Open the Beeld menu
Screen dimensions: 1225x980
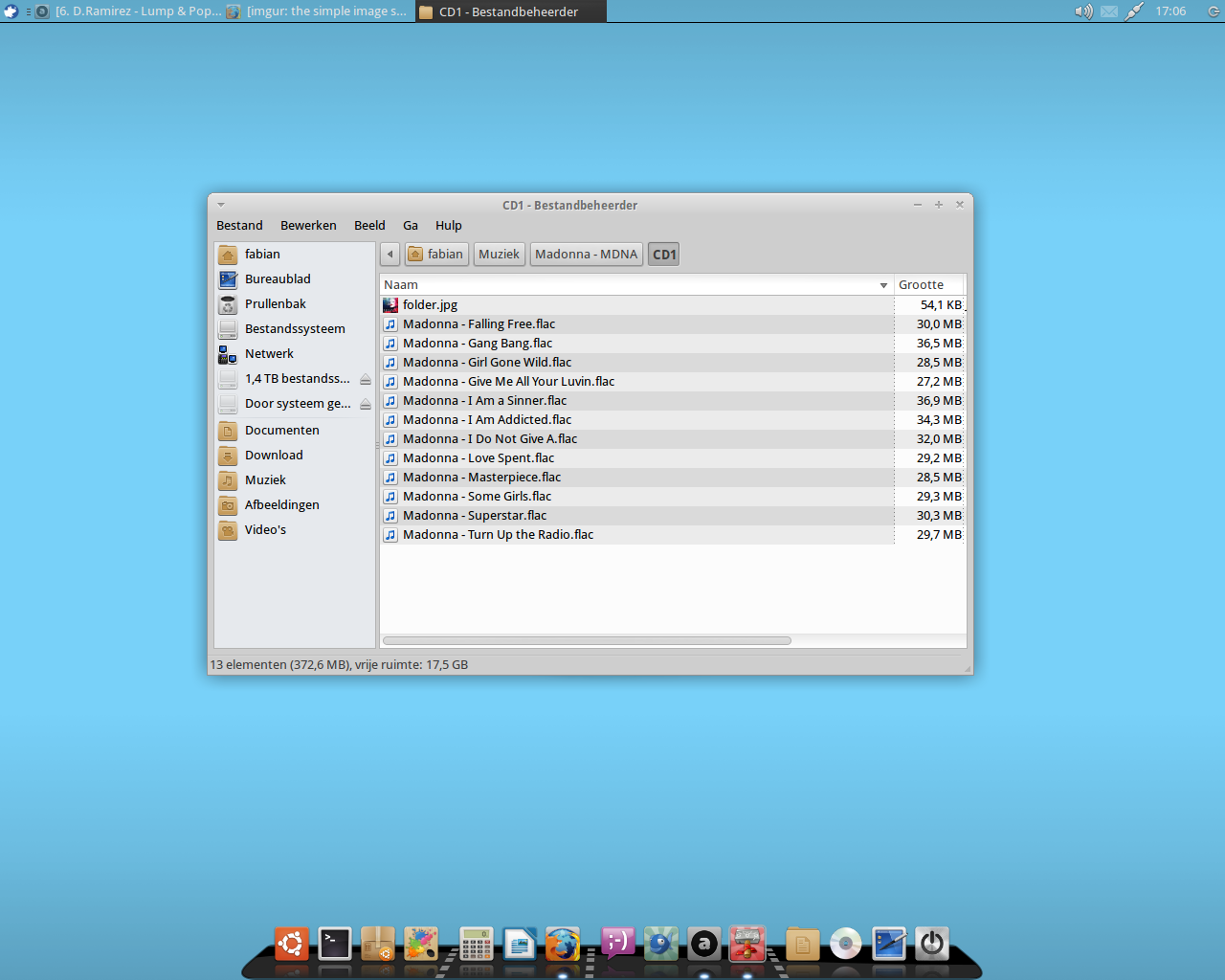tap(369, 226)
